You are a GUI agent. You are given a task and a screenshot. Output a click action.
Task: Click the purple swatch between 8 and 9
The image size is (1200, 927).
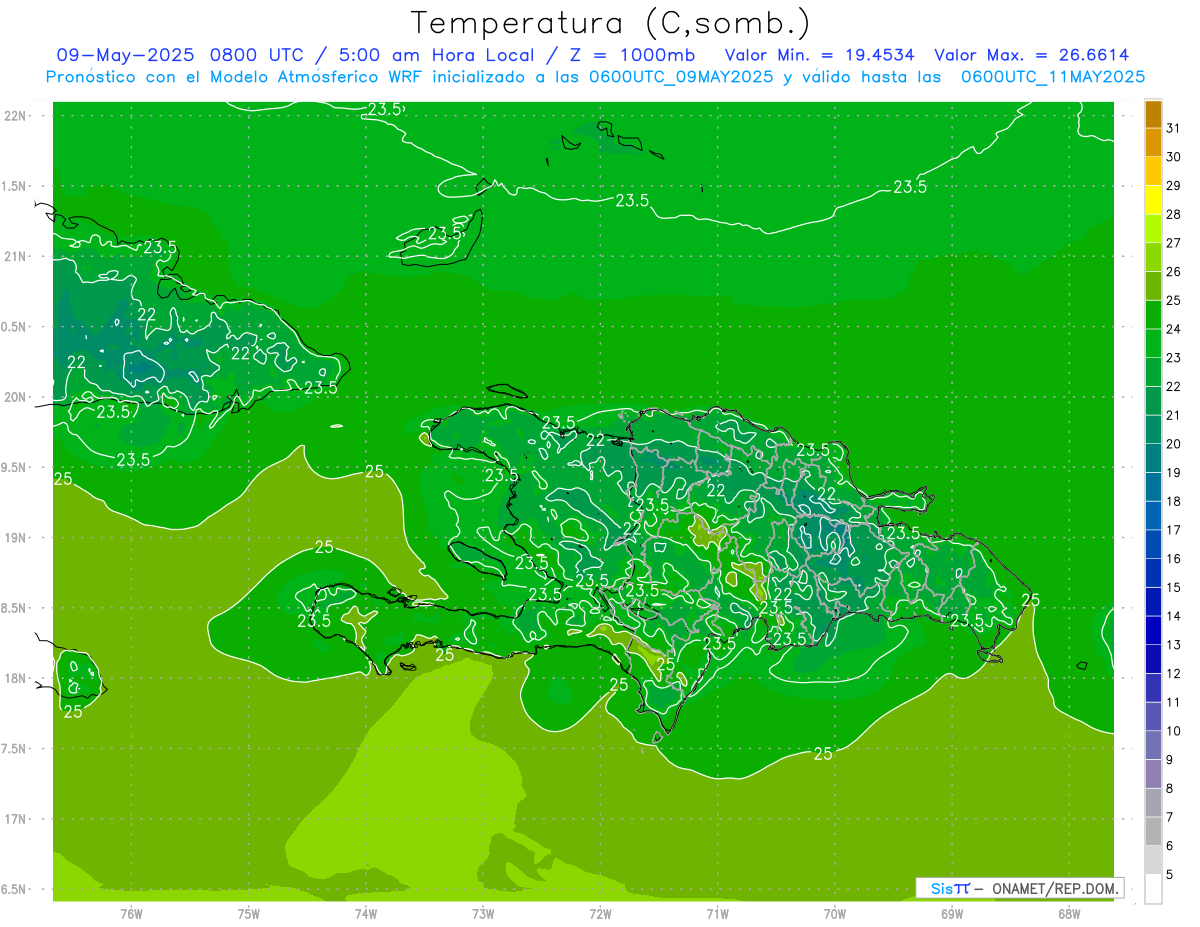pos(1153,774)
